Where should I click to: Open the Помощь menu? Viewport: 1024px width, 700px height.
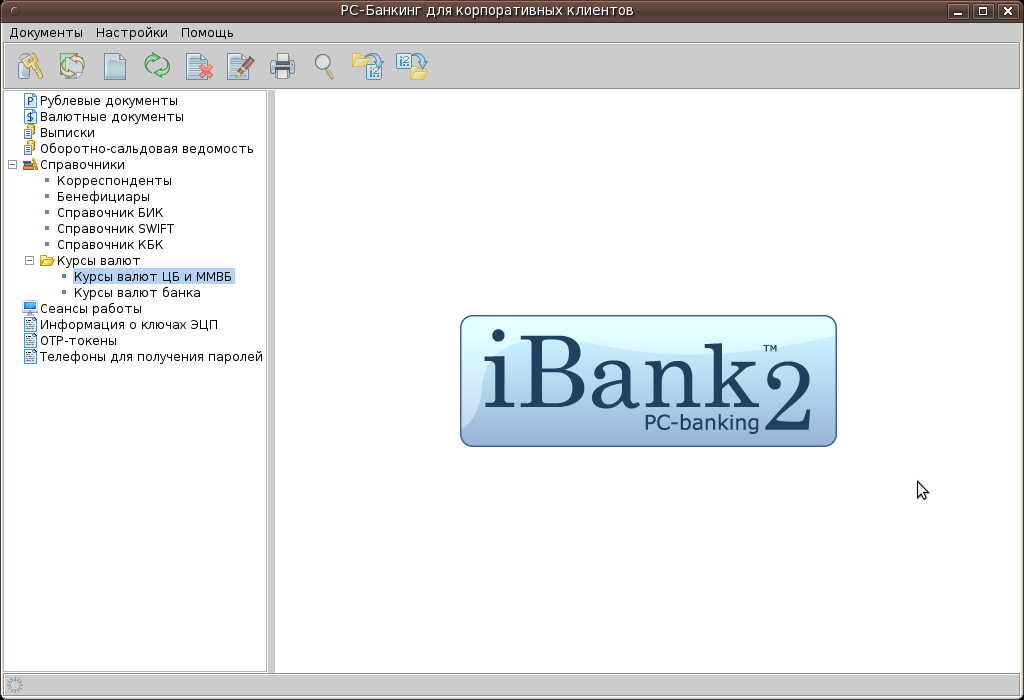point(207,32)
